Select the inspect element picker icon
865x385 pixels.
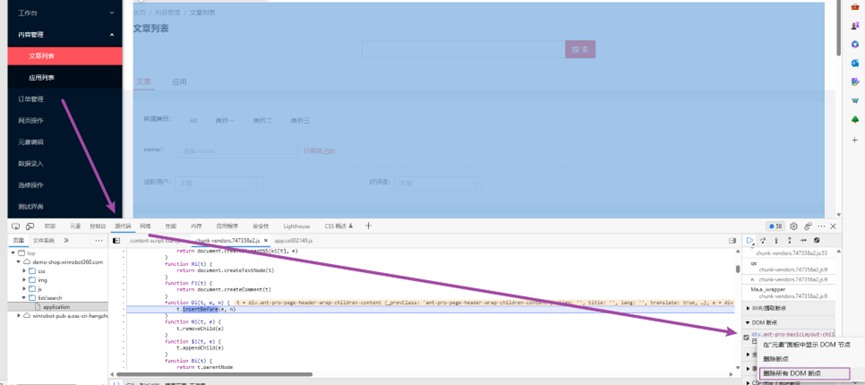tap(15, 226)
